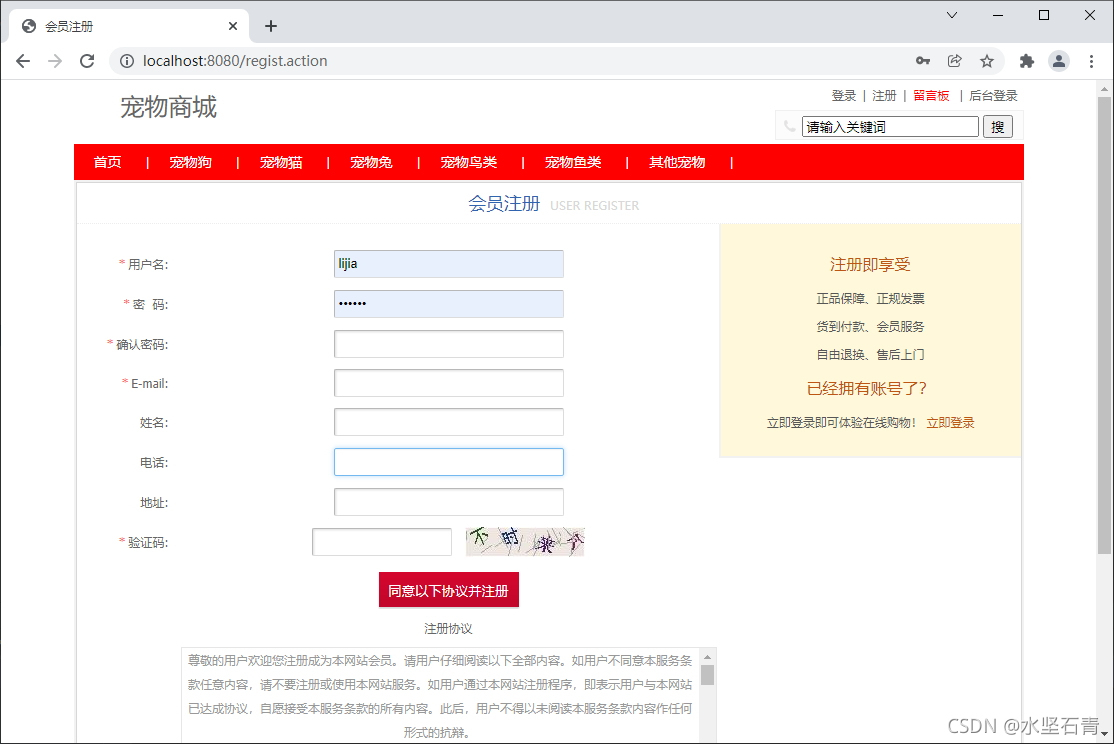Click the E-mail input field
The height and width of the screenshot is (744, 1114).
click(x=449, y=383)
